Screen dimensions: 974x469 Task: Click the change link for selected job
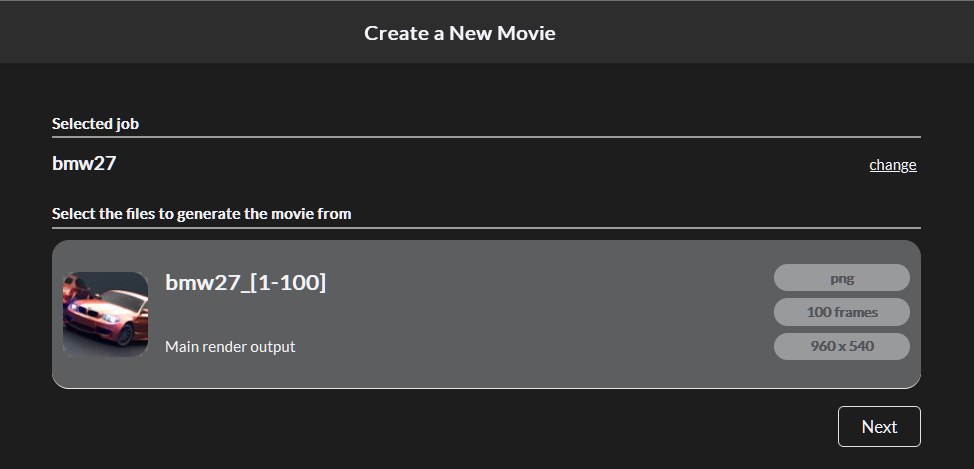point(893,165)
